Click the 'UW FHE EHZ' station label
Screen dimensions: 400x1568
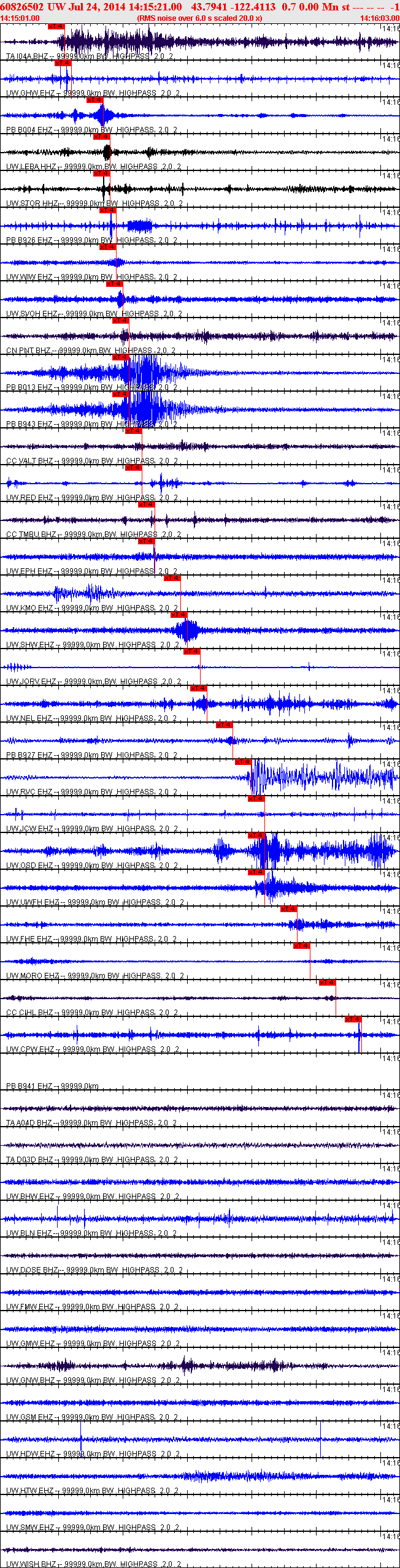click(x=29, y=939)
